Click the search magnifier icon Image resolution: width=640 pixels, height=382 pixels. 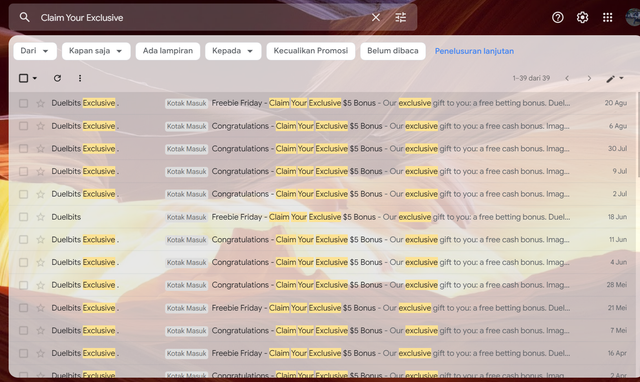(x=24, y=17)
